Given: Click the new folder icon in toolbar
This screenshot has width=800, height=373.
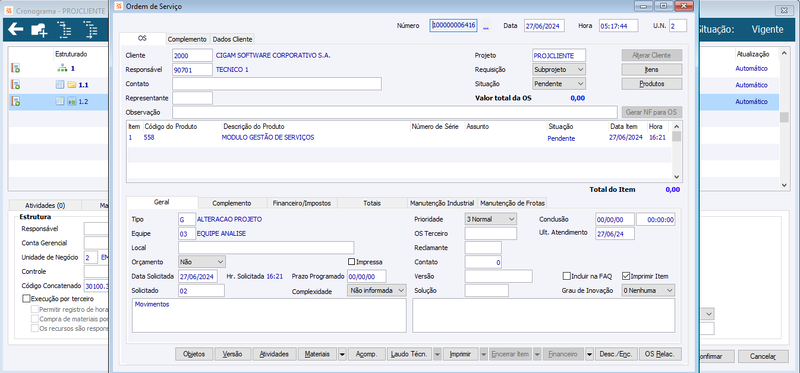Looking at the screenshot, I should pos(39,30).
